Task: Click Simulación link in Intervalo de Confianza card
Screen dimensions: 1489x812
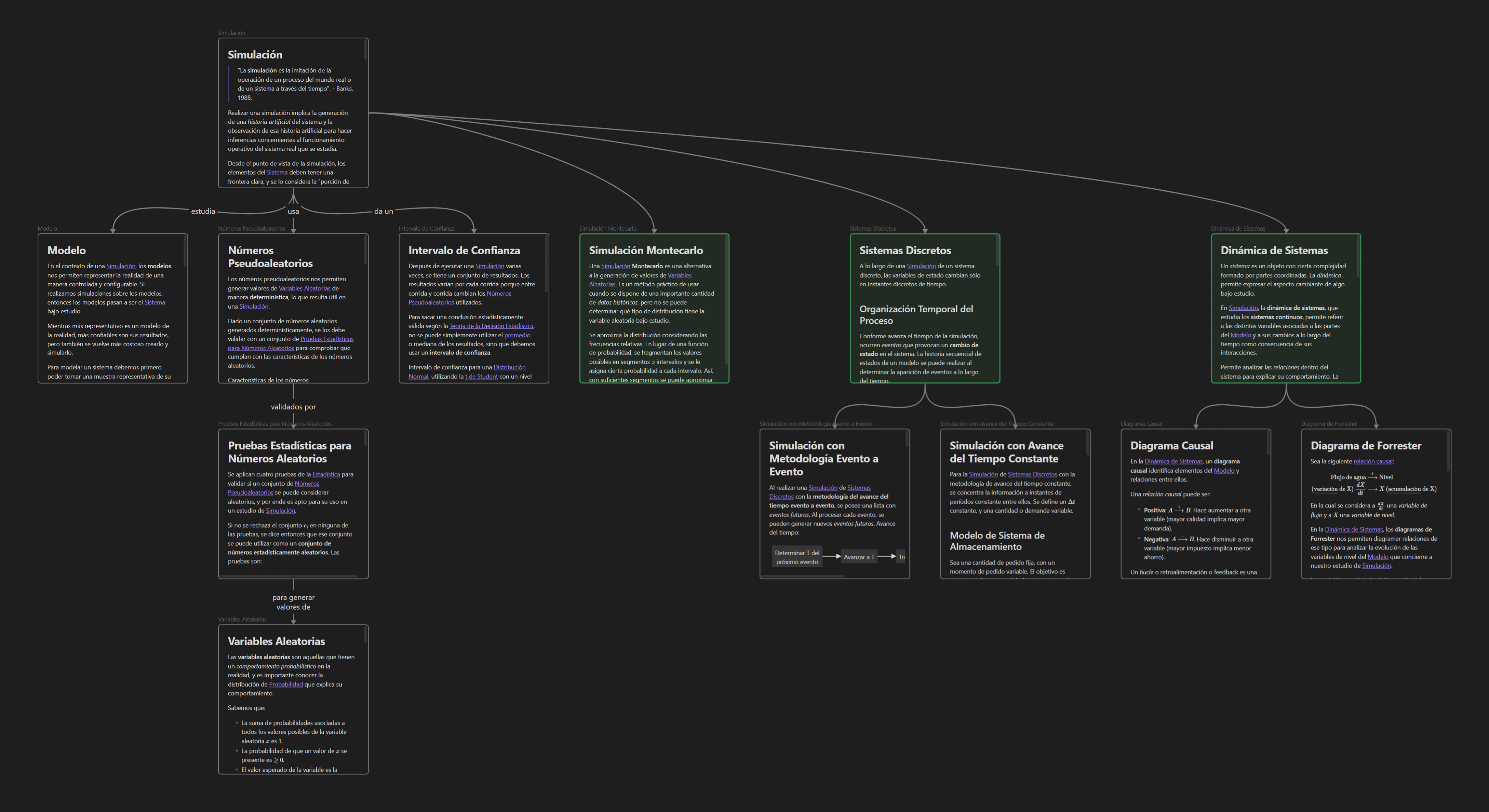Action: click(489, 266)
